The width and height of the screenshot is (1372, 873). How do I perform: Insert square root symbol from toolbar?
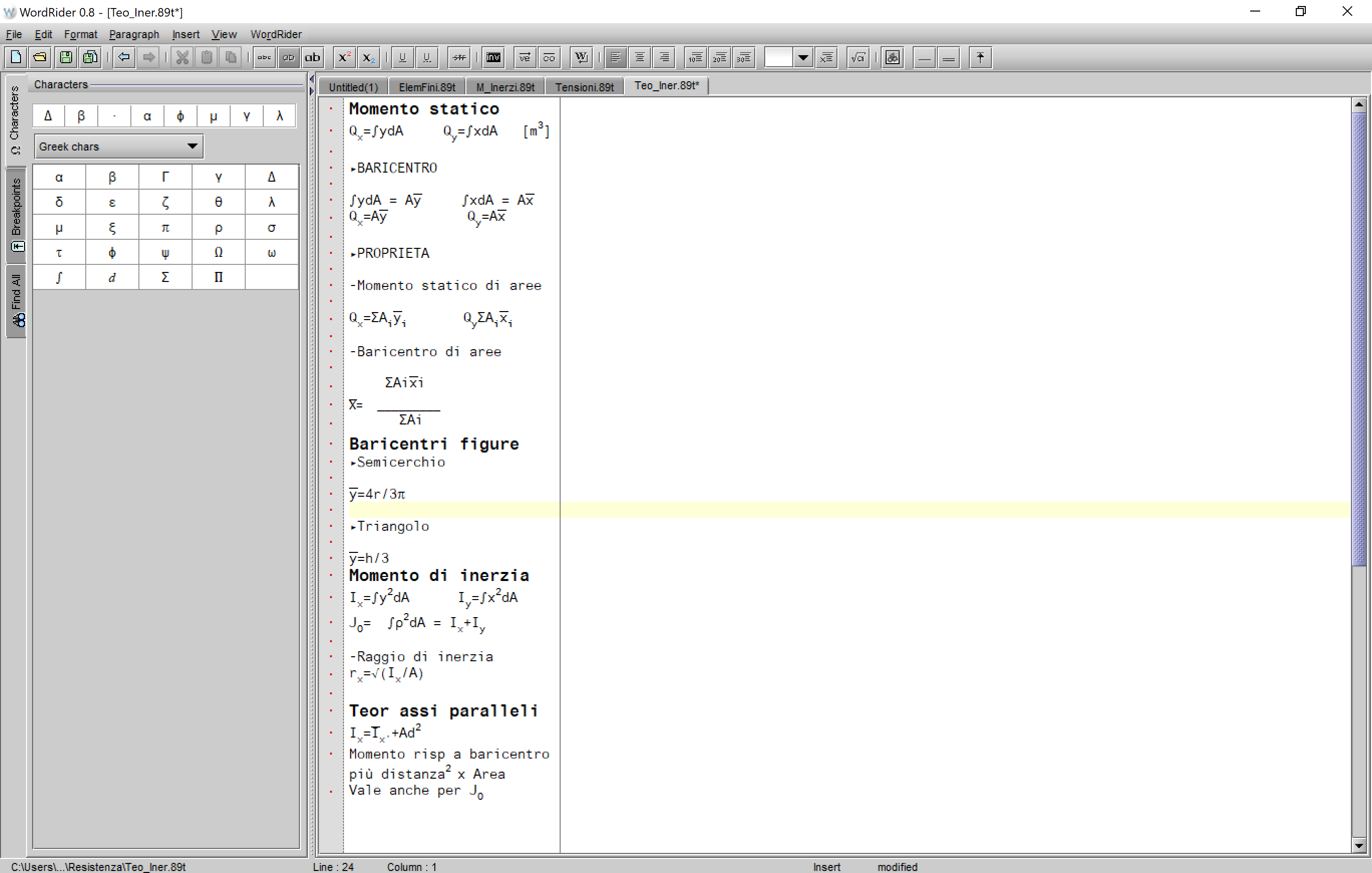[x=858, y=58]
